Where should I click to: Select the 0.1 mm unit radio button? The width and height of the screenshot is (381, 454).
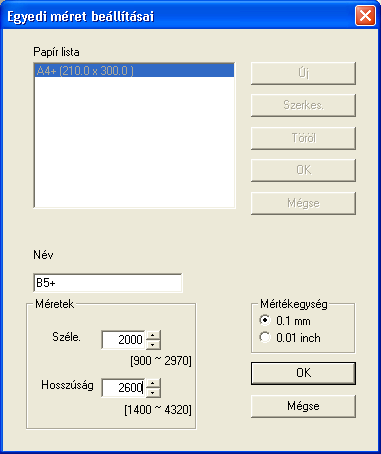click(265, 320)
